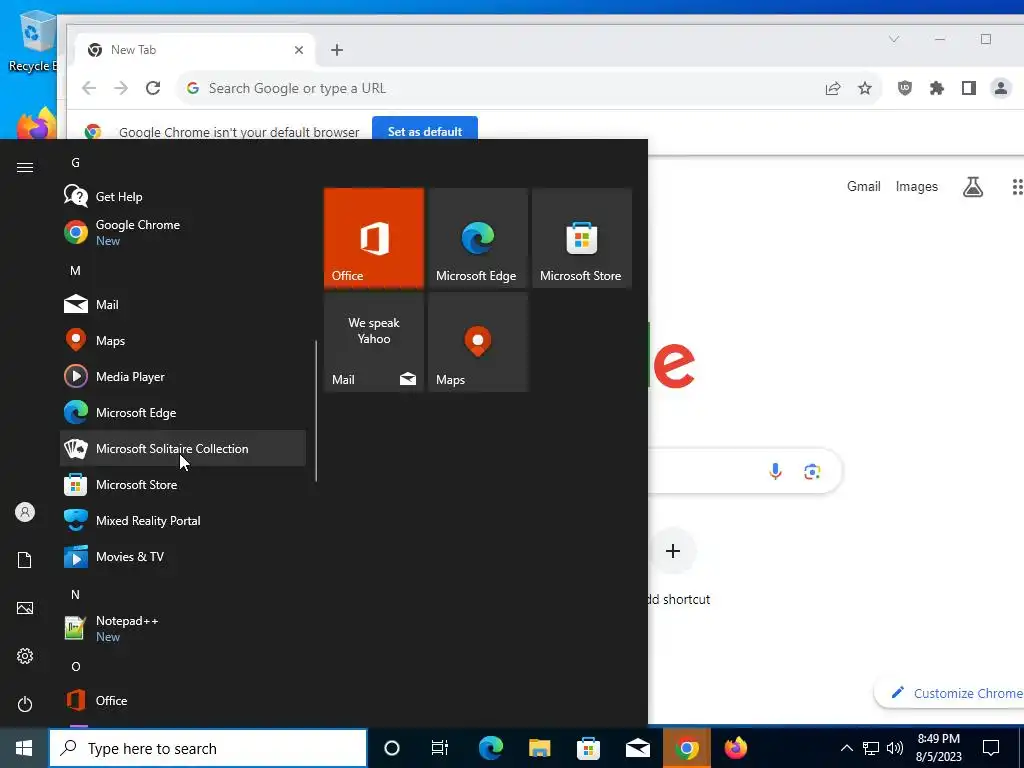Click Chrome's back navigation arrow

point(89,88)
